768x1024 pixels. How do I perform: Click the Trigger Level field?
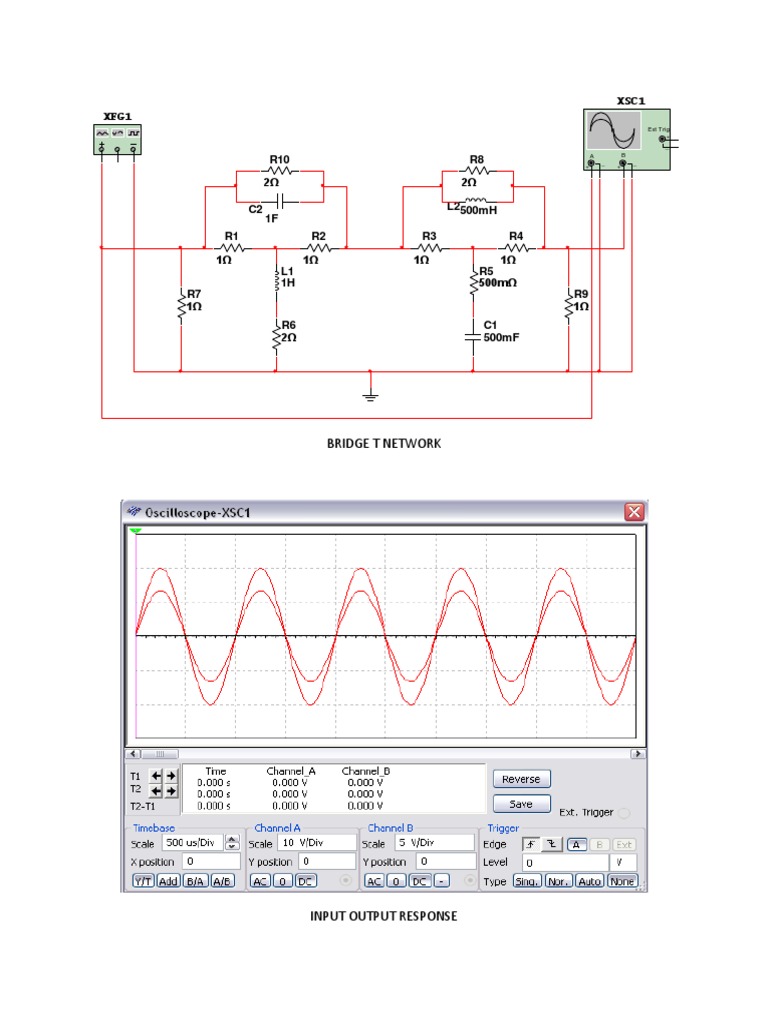point(566,863)
